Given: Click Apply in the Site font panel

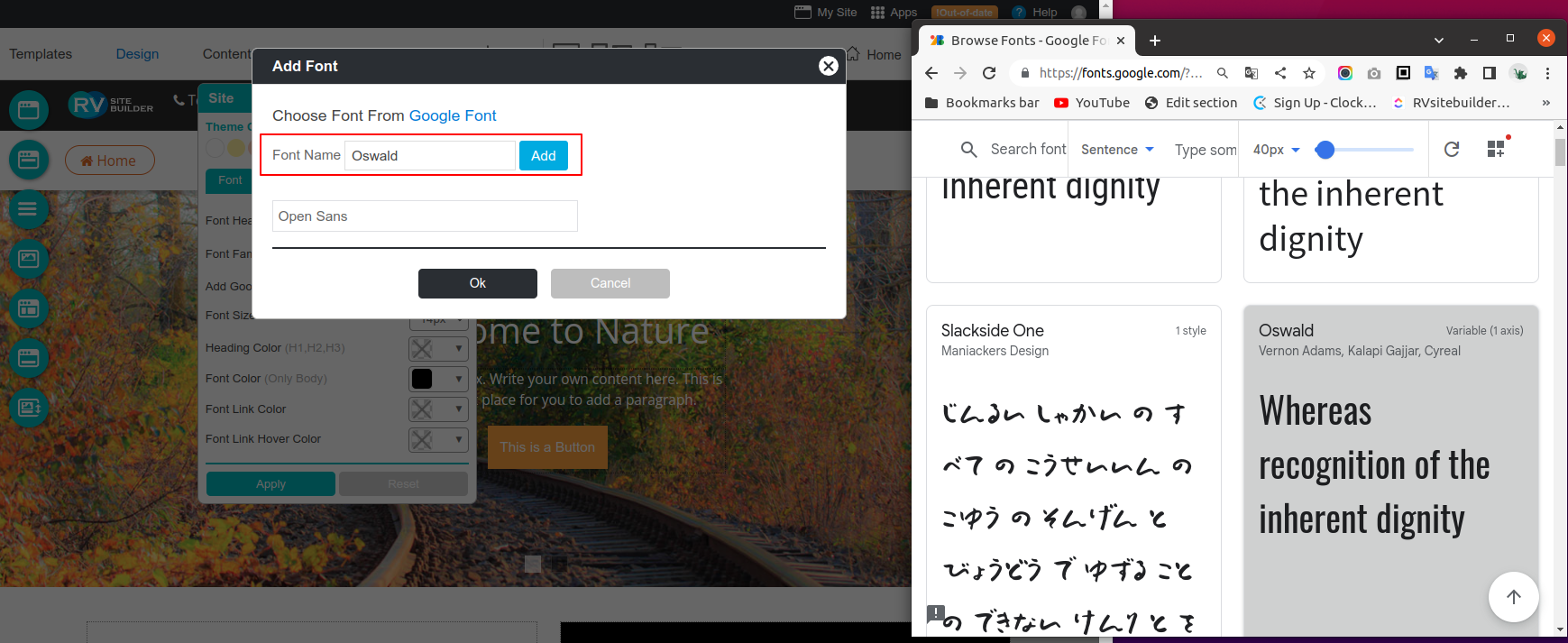Looking at the screenshot, I should (271, 484).
